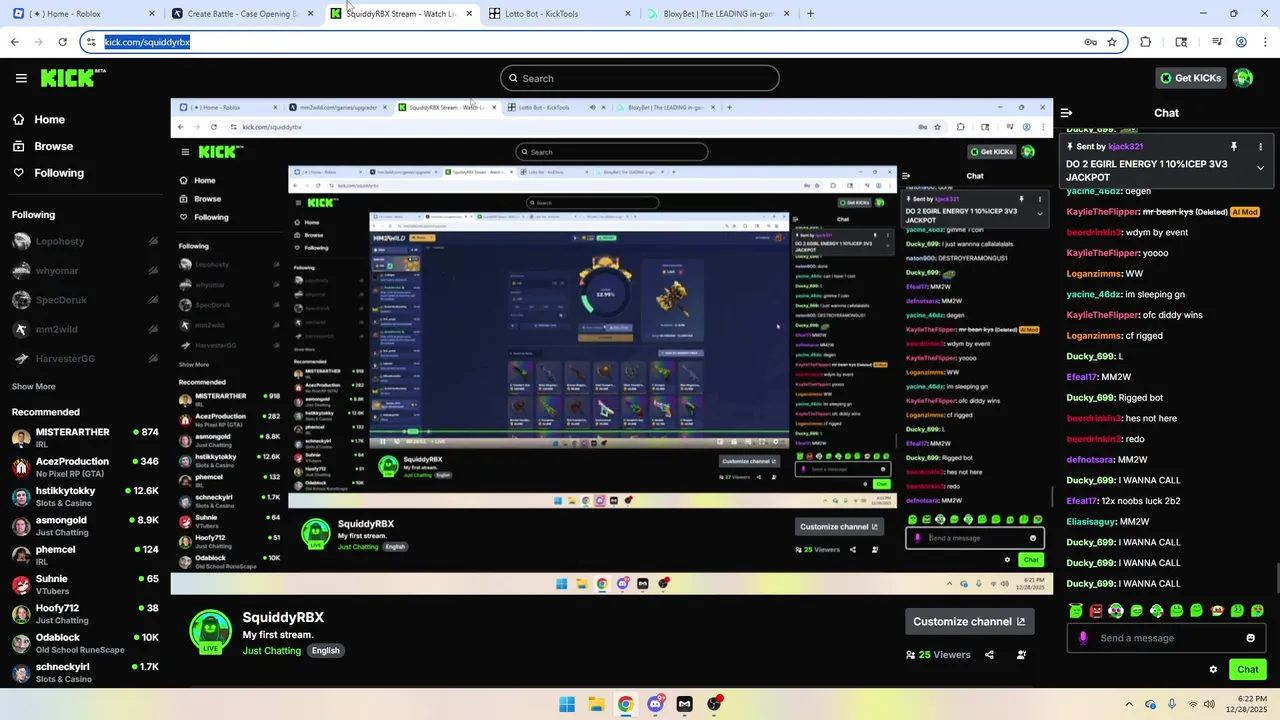Image resolution: width=1280 pixels, height=720 pixels.
Task: Click the KICK logo
Action: point(73,78)
